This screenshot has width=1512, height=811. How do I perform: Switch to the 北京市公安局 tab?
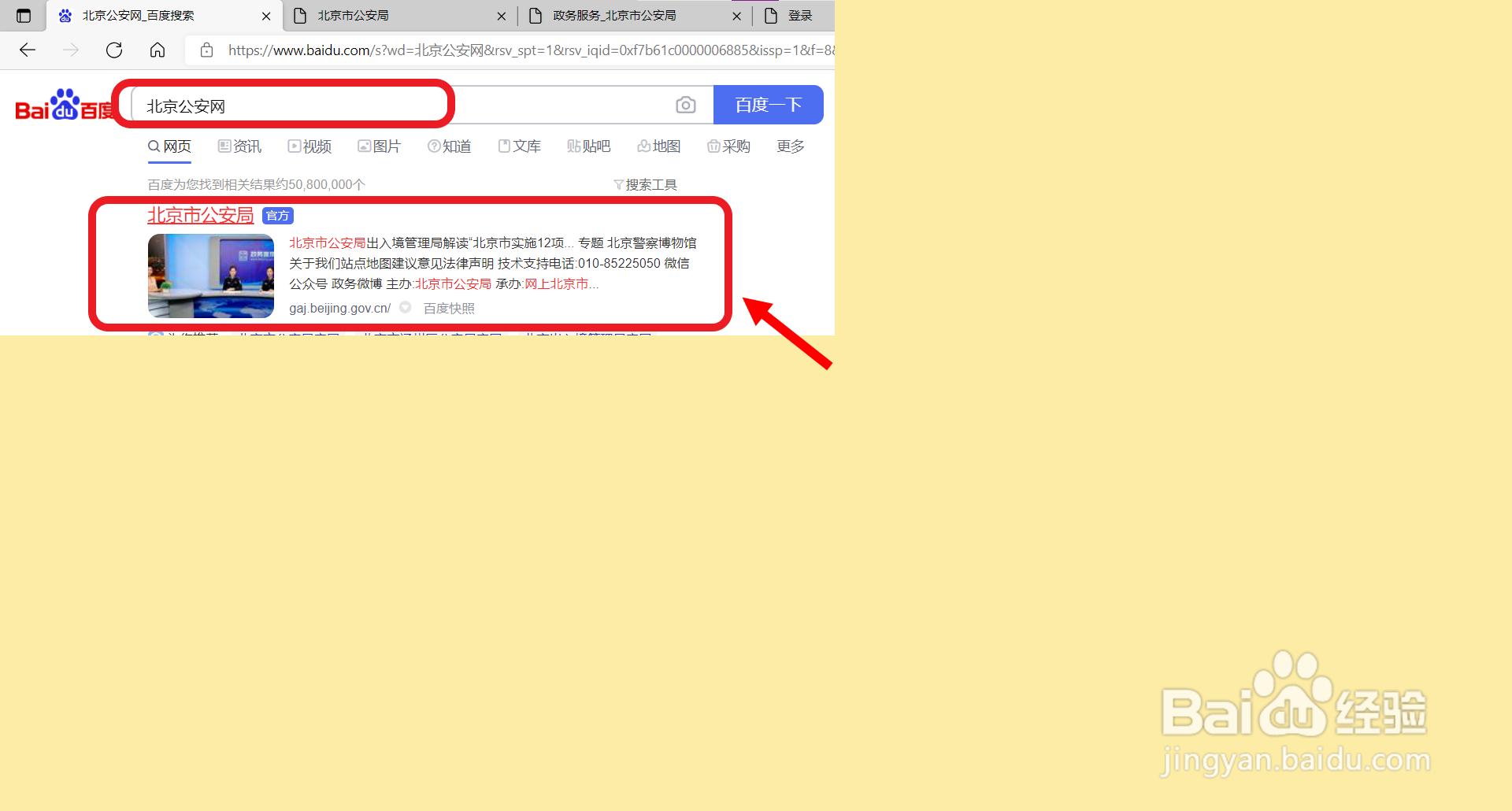click(398, 16)
